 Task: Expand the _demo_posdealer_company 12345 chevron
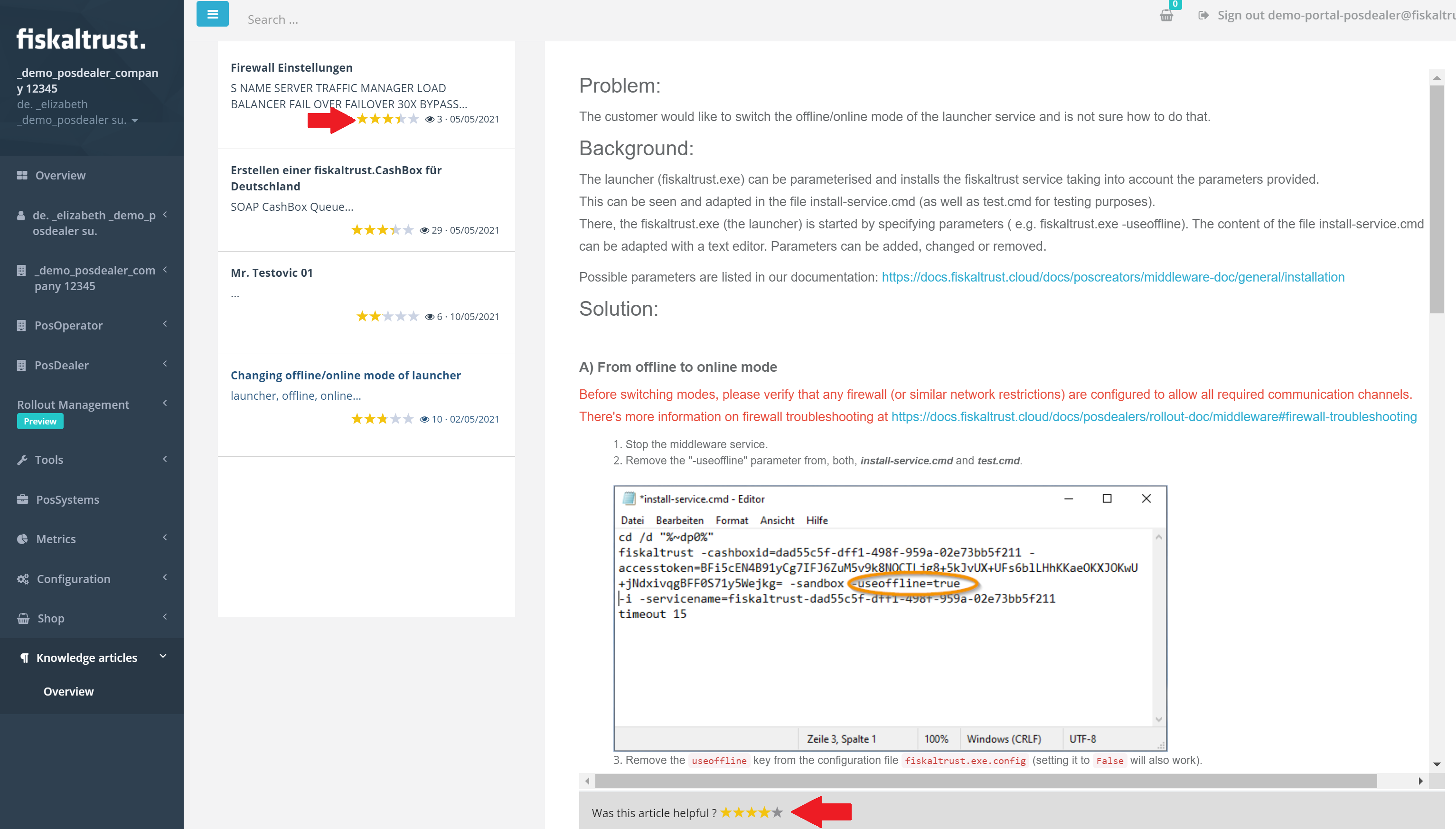165,270
